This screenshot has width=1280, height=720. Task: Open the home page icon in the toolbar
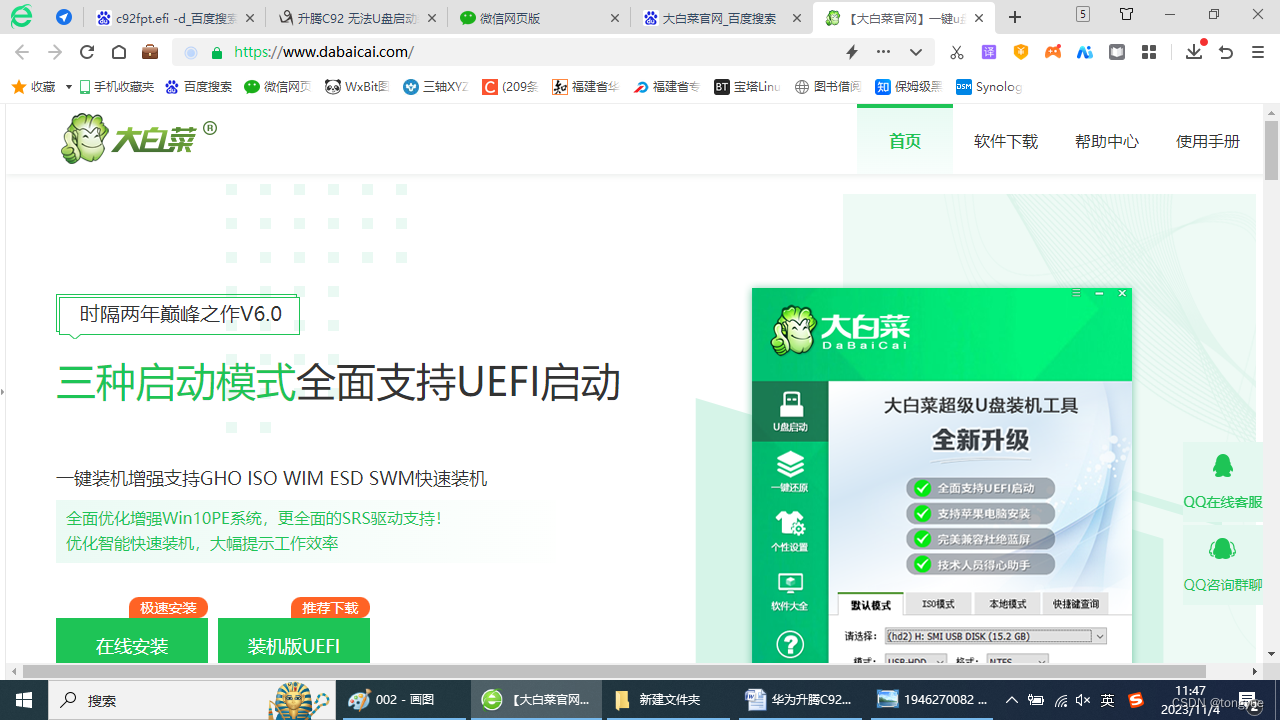118,52
